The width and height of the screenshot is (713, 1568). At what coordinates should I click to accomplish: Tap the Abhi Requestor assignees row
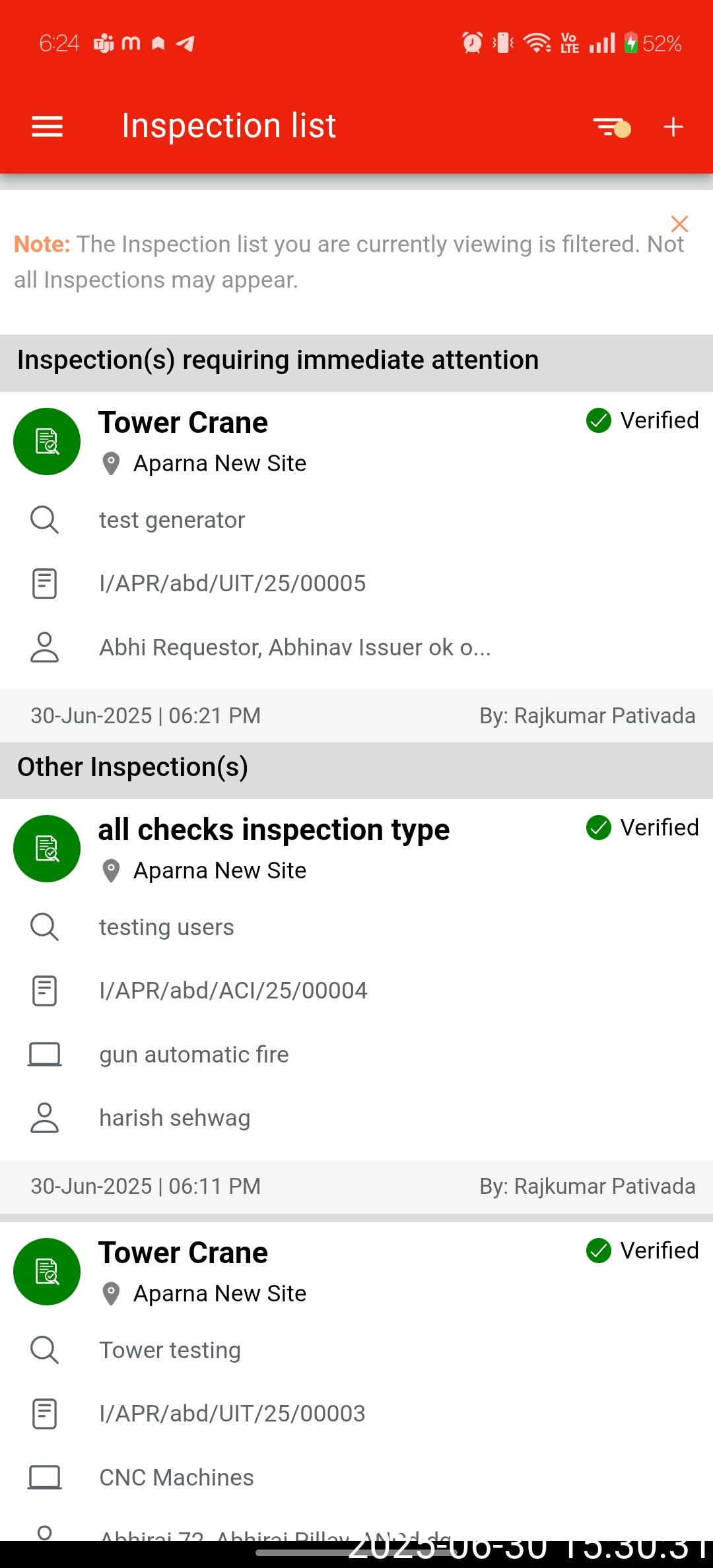tap(294, 647)
